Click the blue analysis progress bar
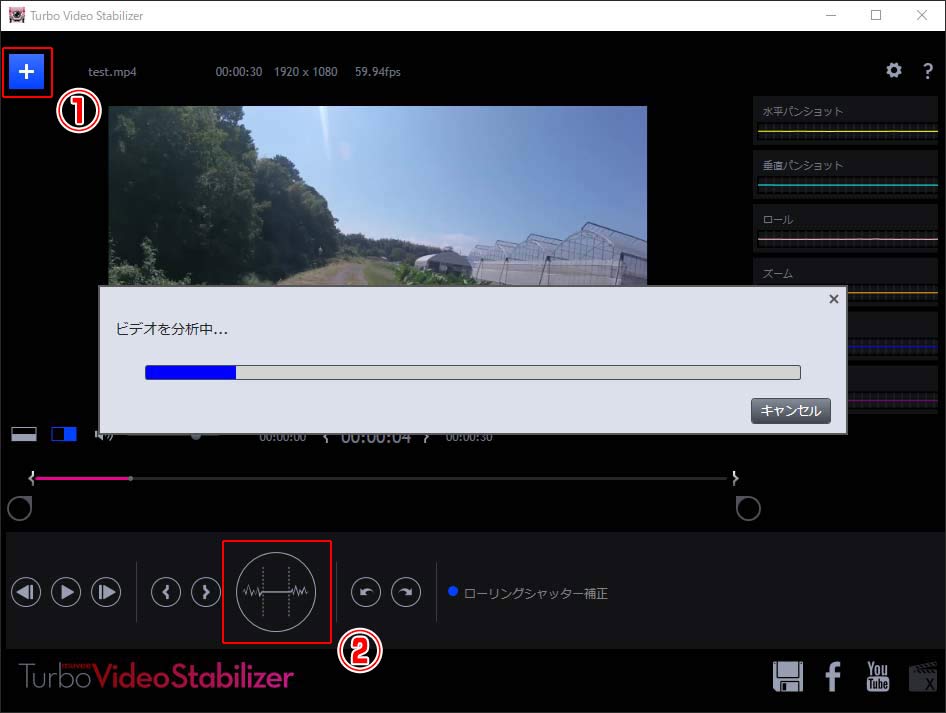946x713 pixels. pyautogui.click(x=472, y=372)
